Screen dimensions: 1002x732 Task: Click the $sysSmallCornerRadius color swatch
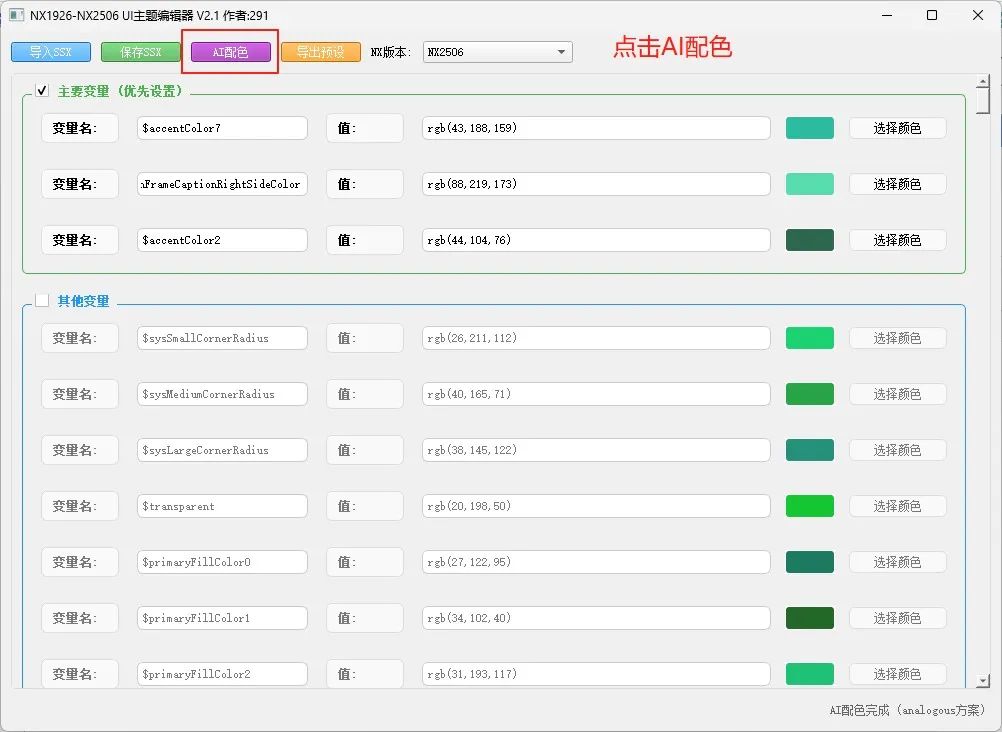[x=810, y=338]
